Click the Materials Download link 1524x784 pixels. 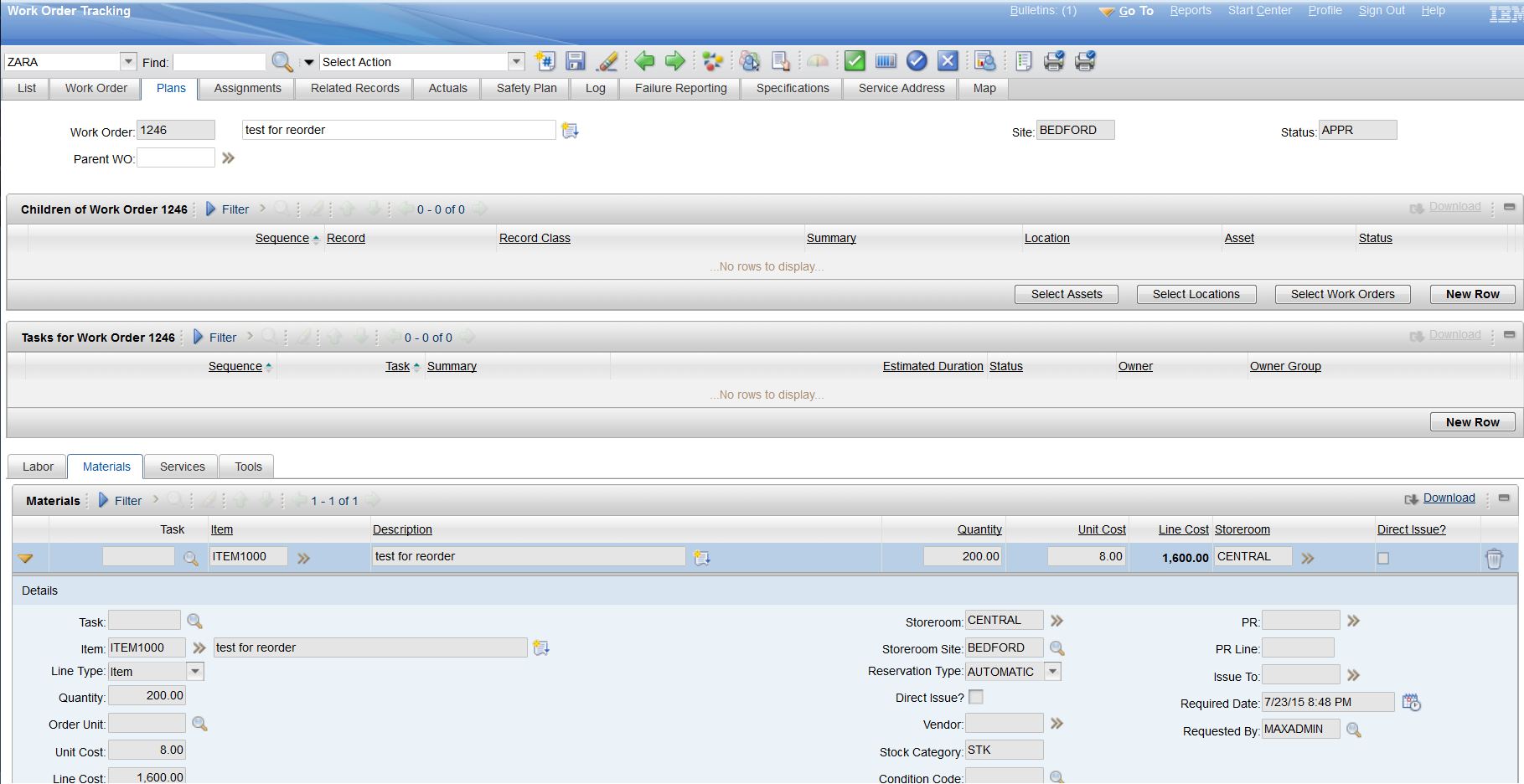tap(1449, 498)
